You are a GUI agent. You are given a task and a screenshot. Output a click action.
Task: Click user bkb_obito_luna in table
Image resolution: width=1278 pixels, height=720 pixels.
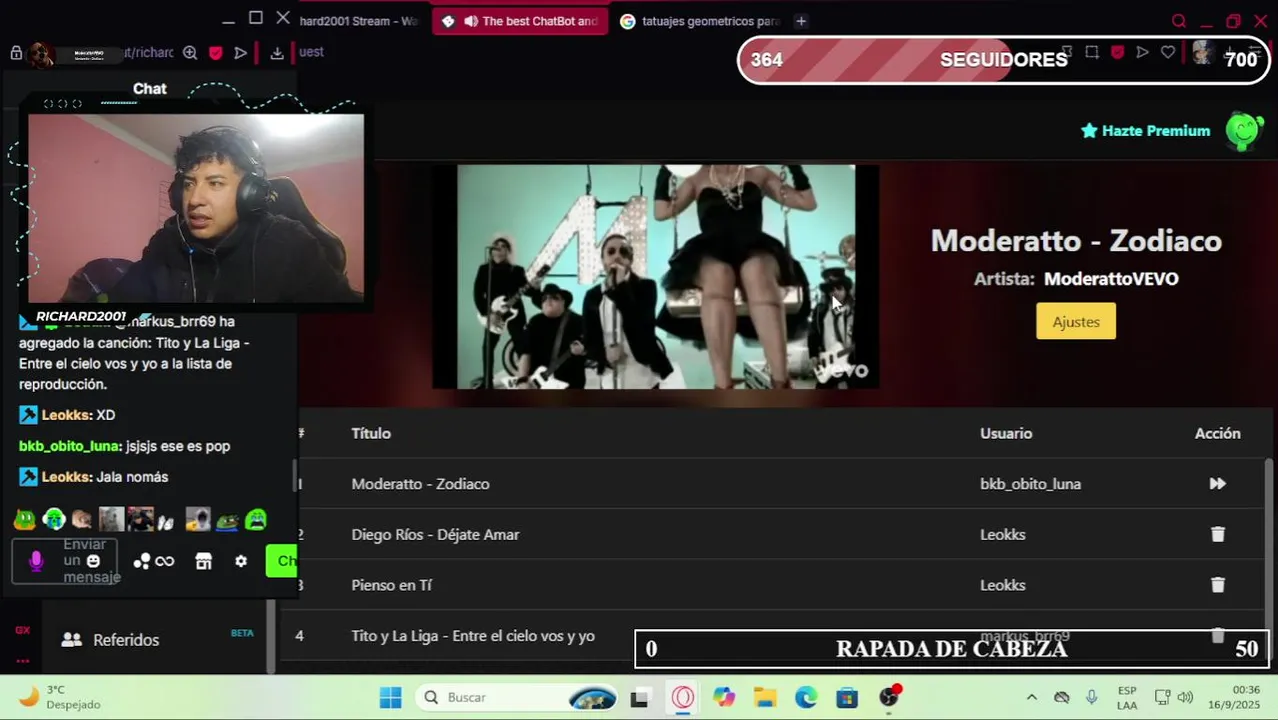click(1030, 484)
